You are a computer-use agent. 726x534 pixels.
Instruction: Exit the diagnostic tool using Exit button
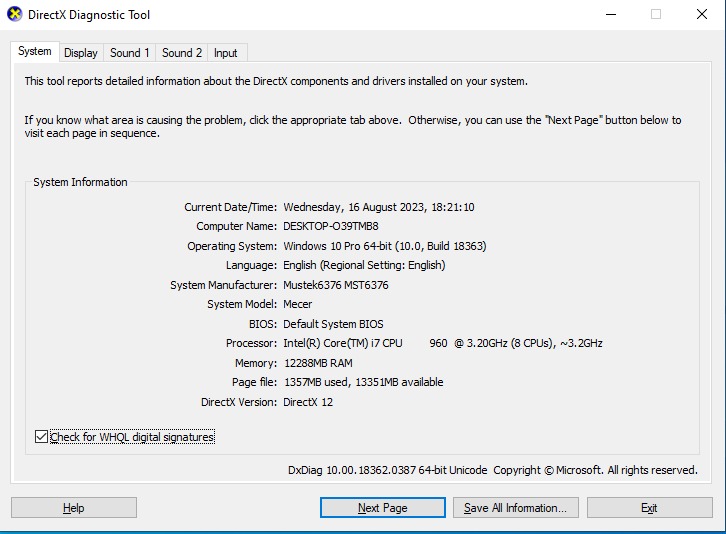(649, 508)
